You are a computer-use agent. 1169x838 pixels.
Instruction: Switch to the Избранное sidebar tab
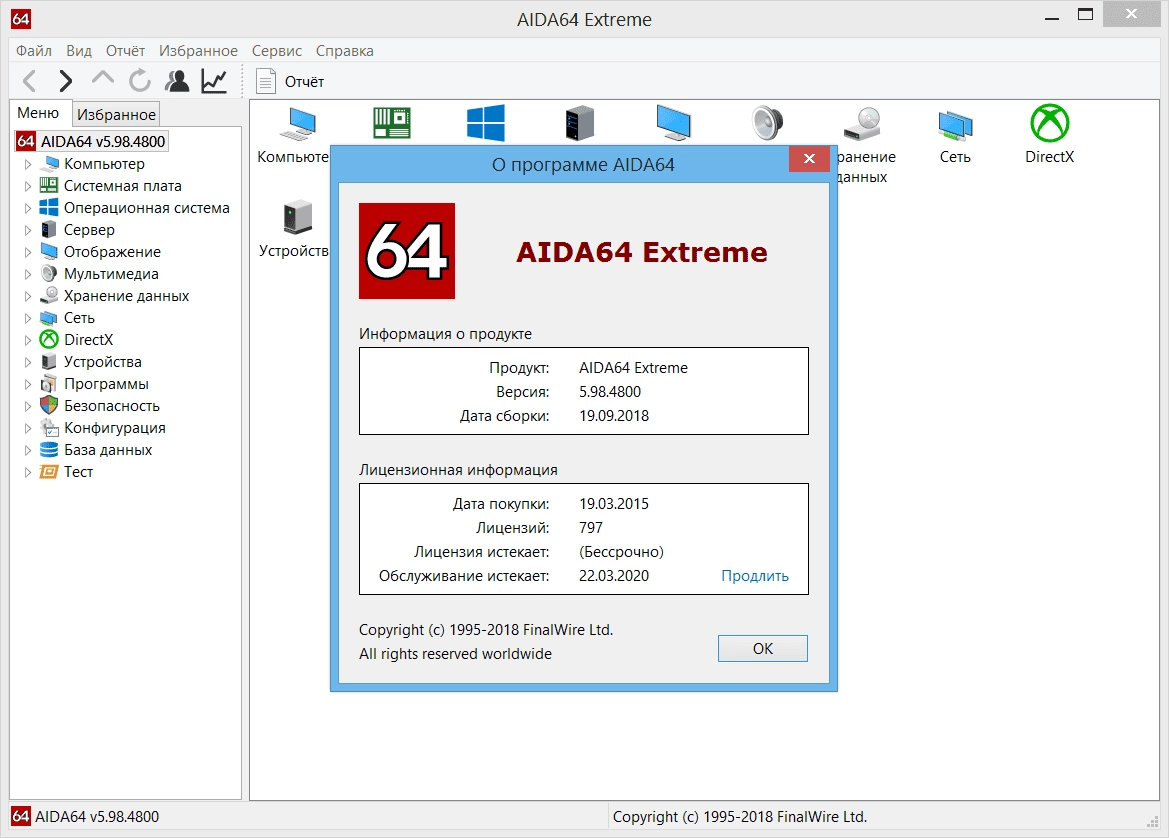[x=116, y=114]
